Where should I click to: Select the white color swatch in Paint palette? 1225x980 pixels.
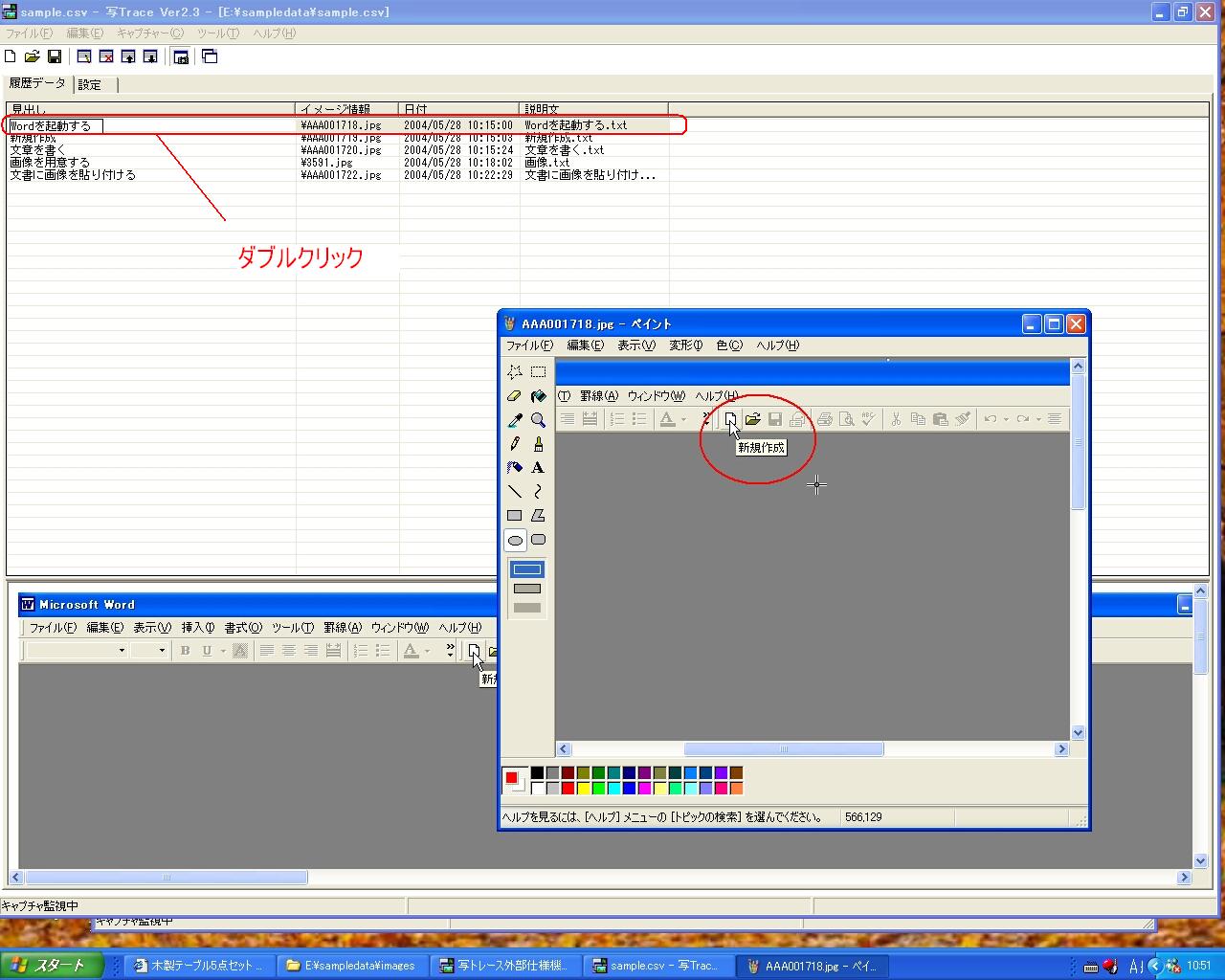pyautogui.click(x=538, y=789)
